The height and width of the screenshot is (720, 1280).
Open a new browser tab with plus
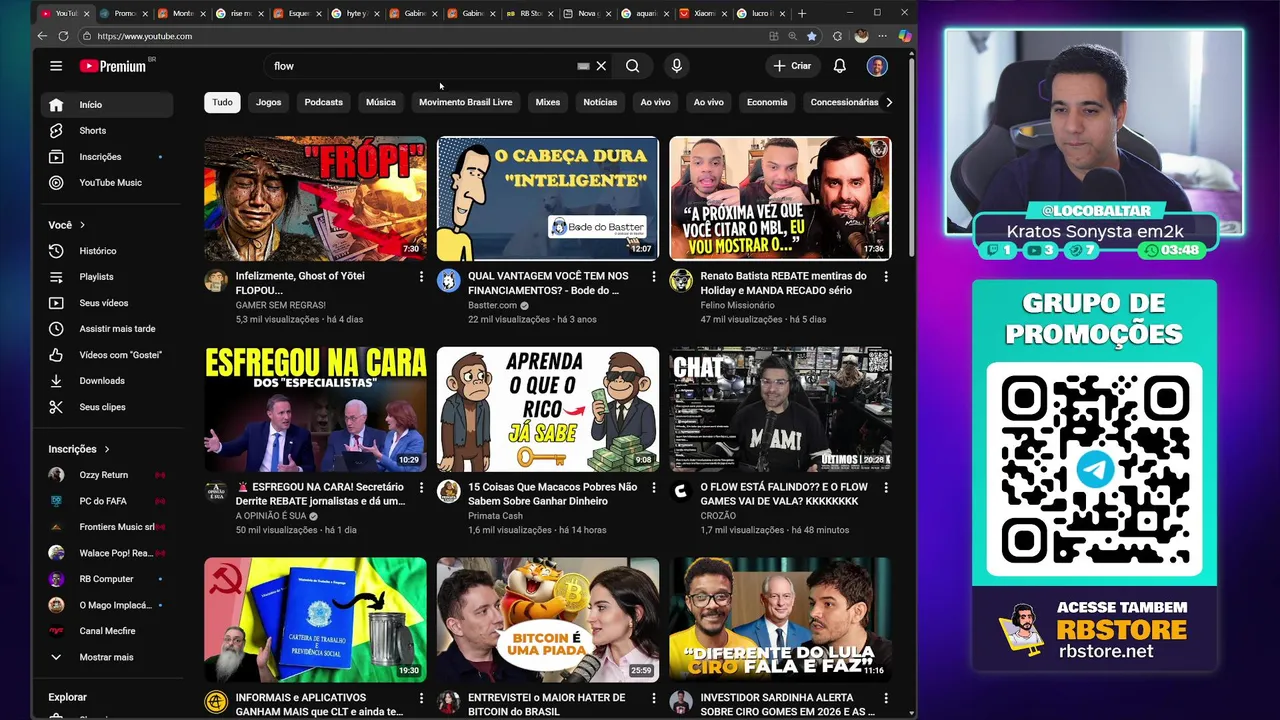click(802, 13)
